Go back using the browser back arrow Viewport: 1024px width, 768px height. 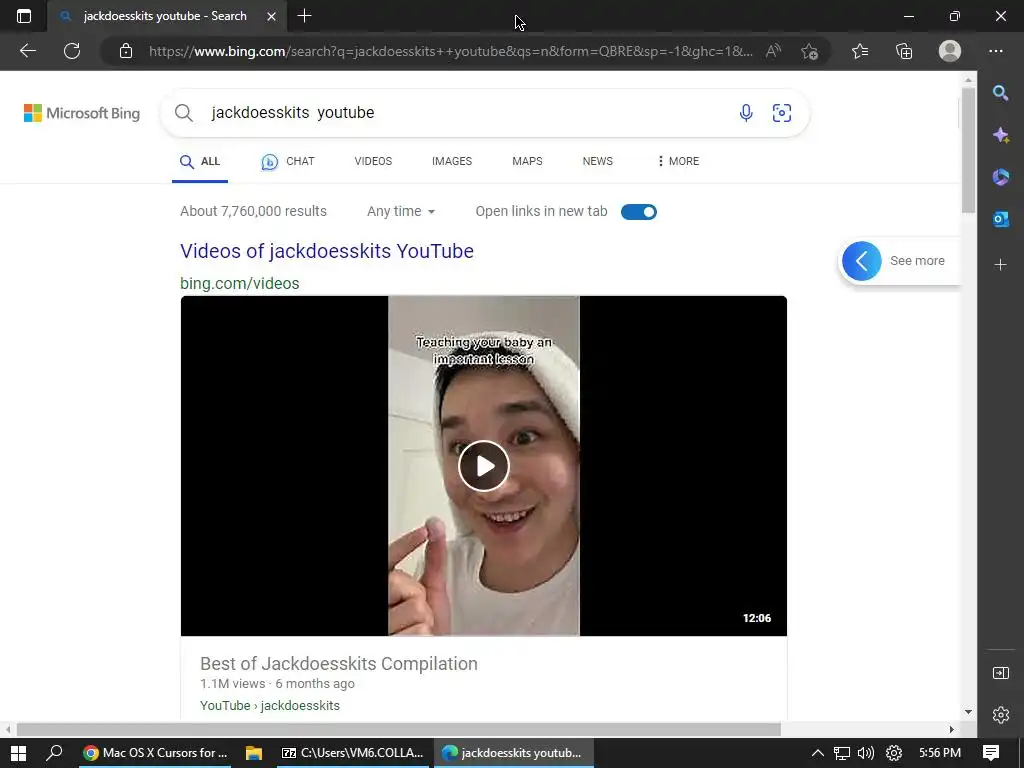click(x=28, y=51)
